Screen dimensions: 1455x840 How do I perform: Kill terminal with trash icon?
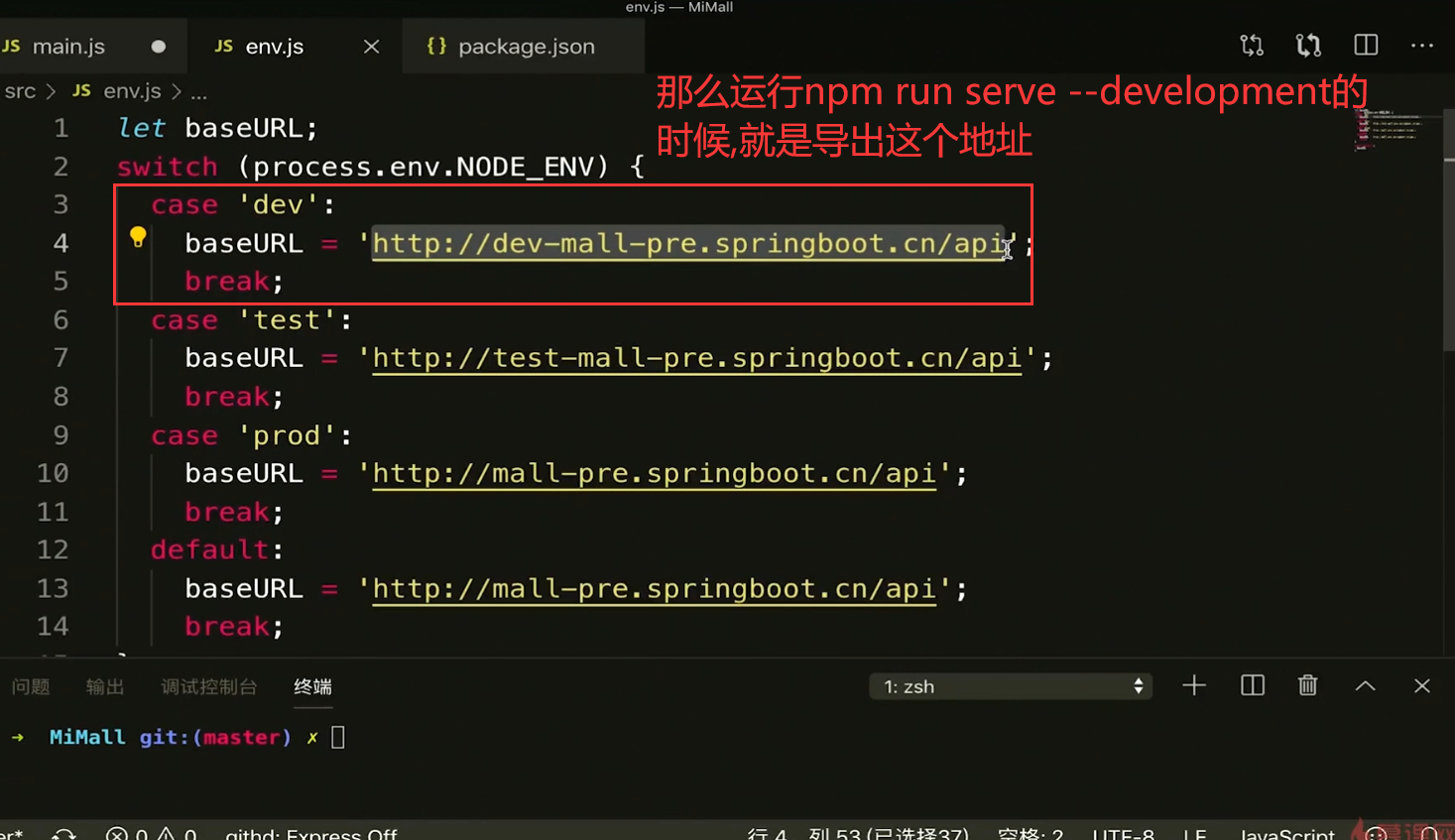[x=1308, y=685]
